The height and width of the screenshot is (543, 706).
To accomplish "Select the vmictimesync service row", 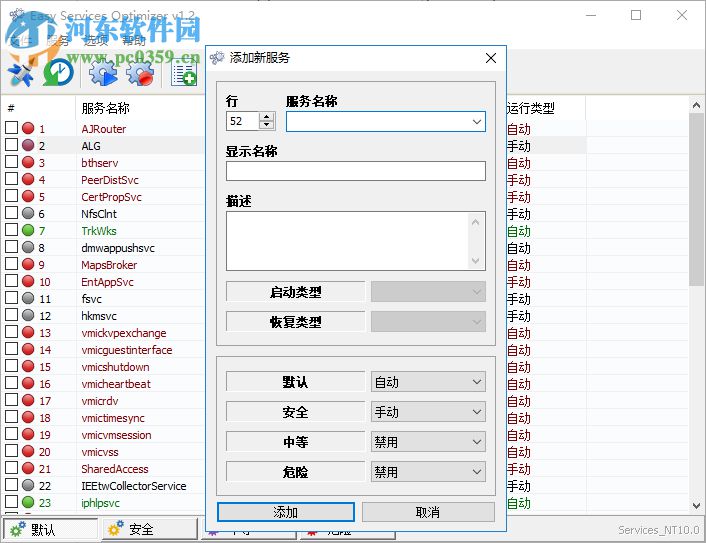I will pyautogui.click(x=113, y=418).
